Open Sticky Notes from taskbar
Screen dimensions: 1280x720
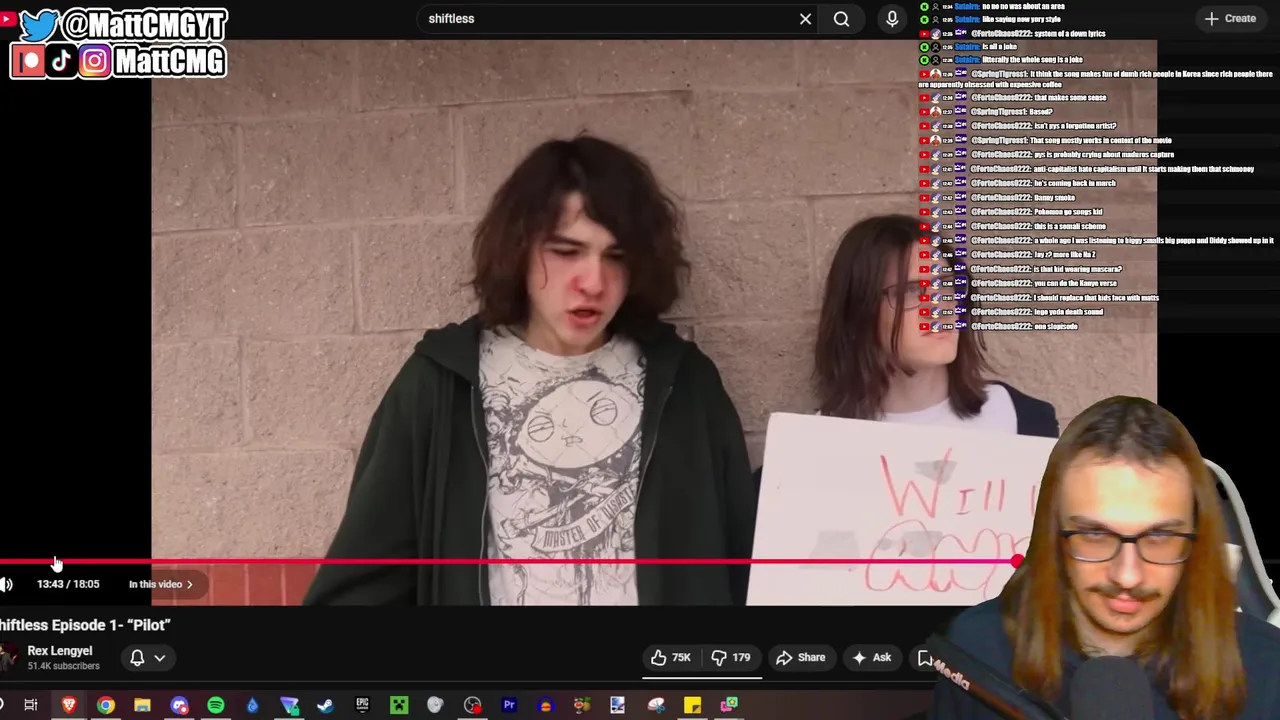pos(692,705)
